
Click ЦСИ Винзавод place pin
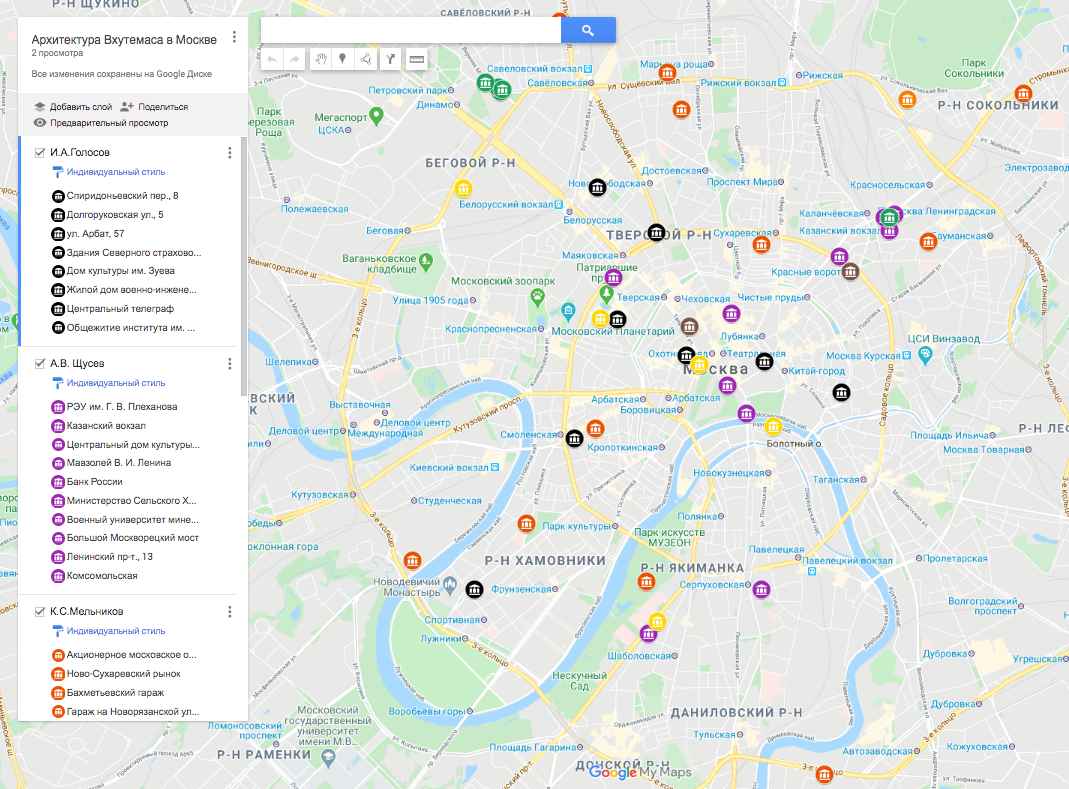[925, 355]
